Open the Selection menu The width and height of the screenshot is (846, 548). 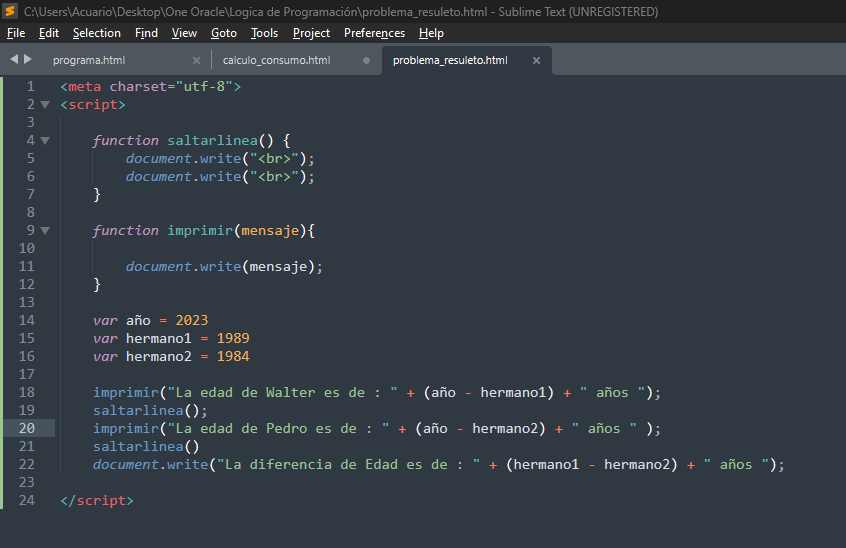[97, 33]
